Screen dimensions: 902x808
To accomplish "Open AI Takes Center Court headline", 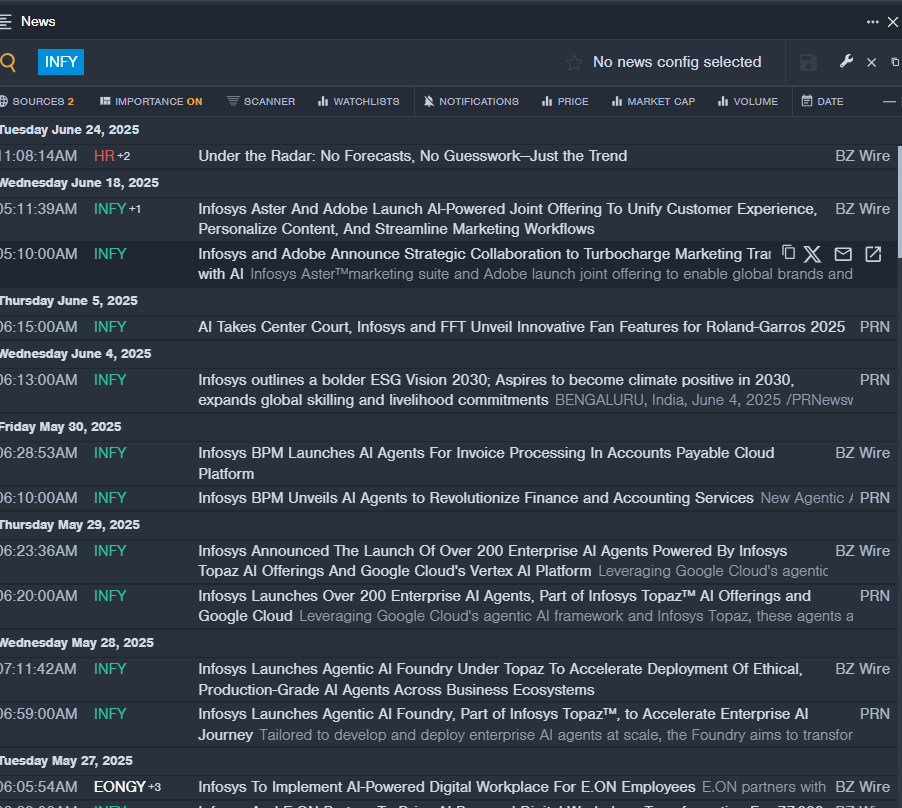I will 522,327.
